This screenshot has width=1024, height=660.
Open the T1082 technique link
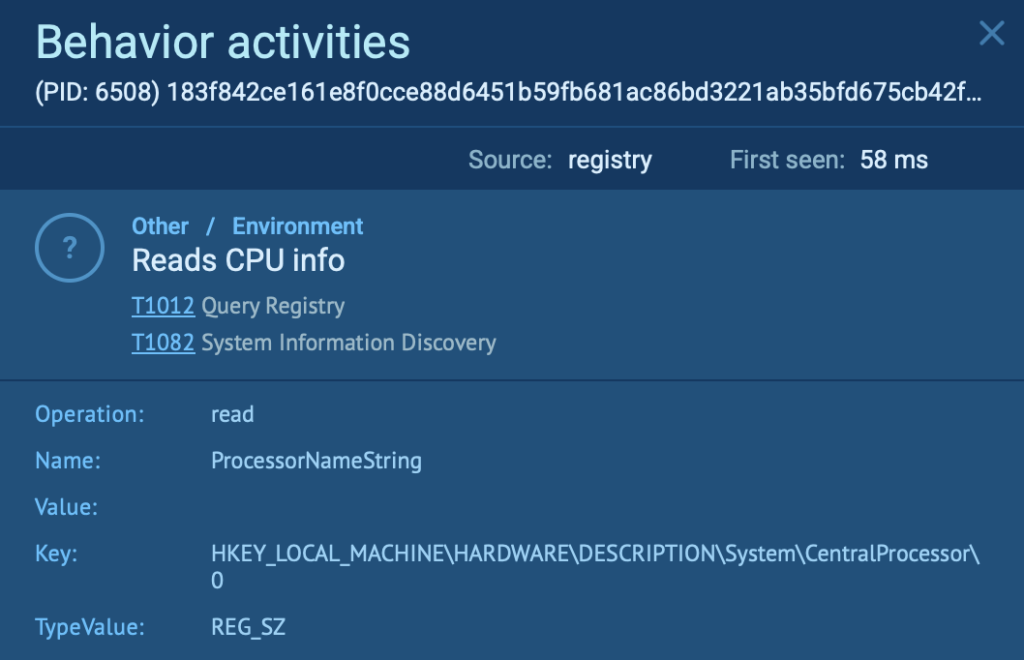coord(163,343)
